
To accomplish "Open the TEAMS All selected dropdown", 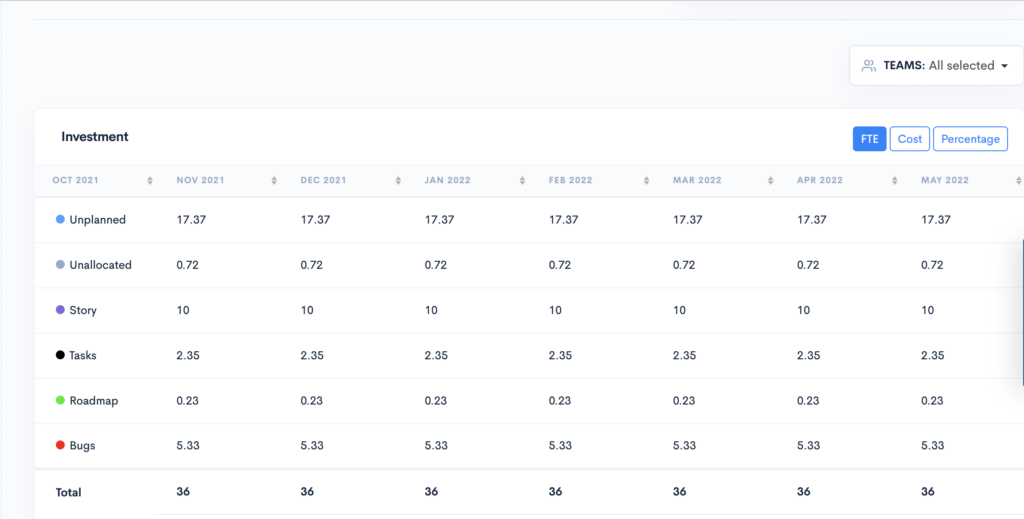I will (936, 65).
